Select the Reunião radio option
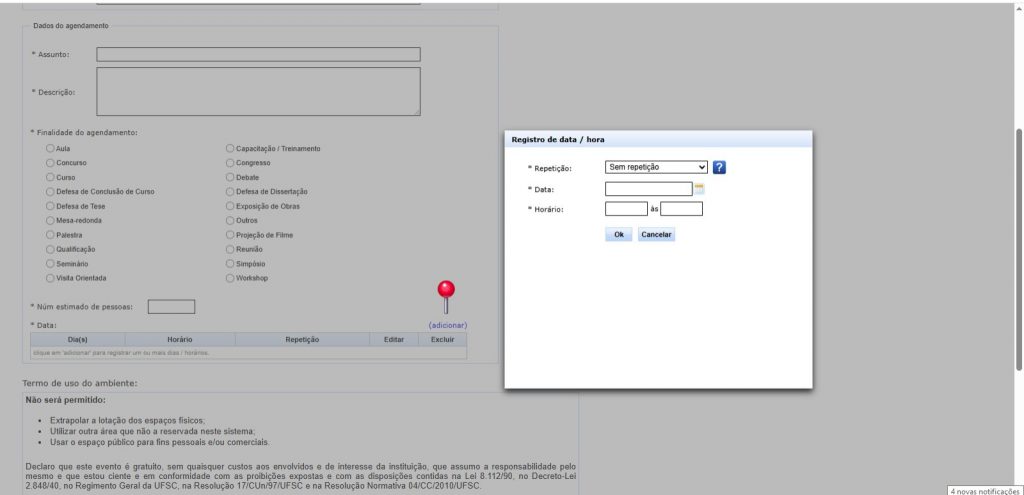This screenshot has height=495, width=1024. 230,249
